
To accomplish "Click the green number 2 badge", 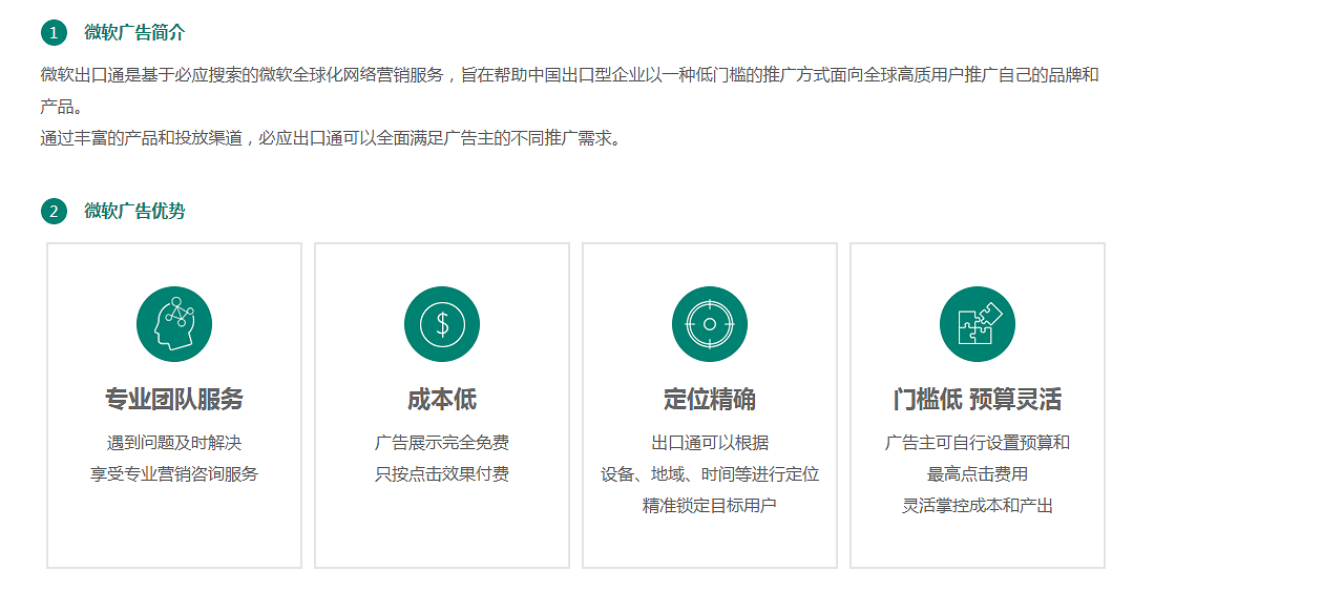I will coord(54,212).
